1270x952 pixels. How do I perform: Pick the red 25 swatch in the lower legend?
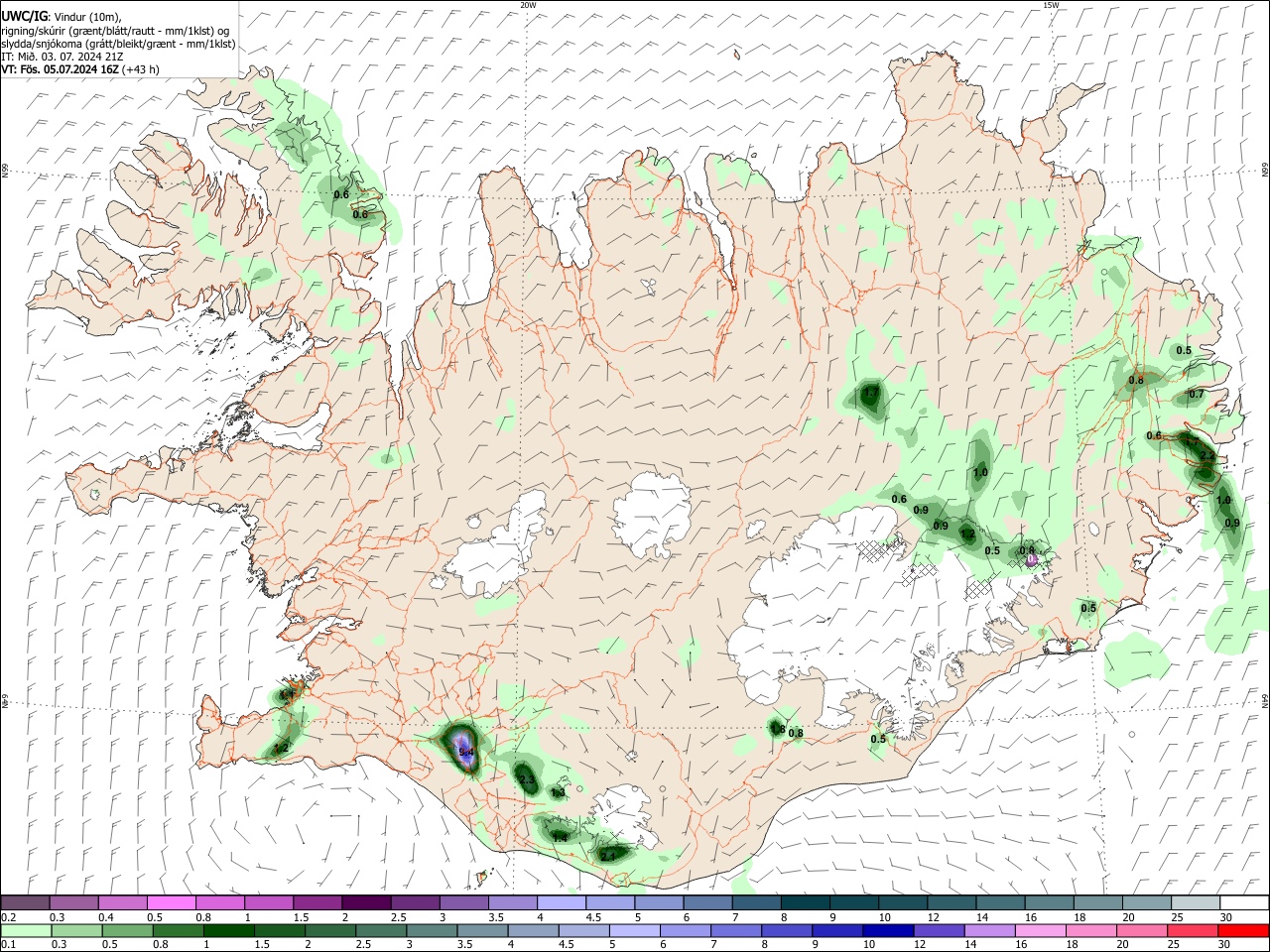(x=1192, y=930)
